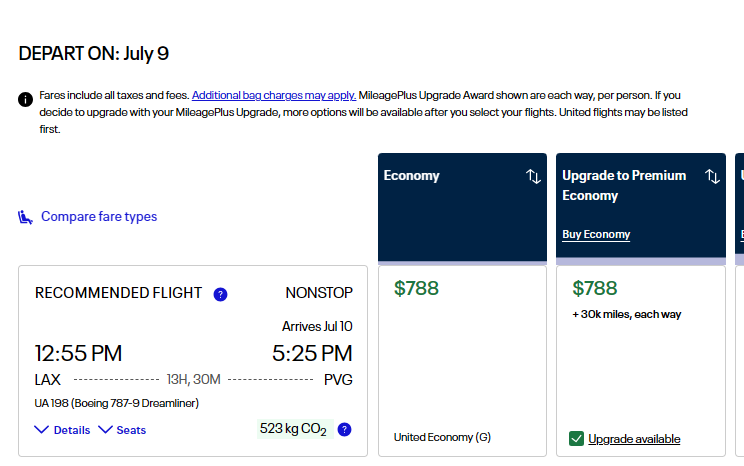Click the Buy Economy link
744x466 pixels.
click(596, 234)
